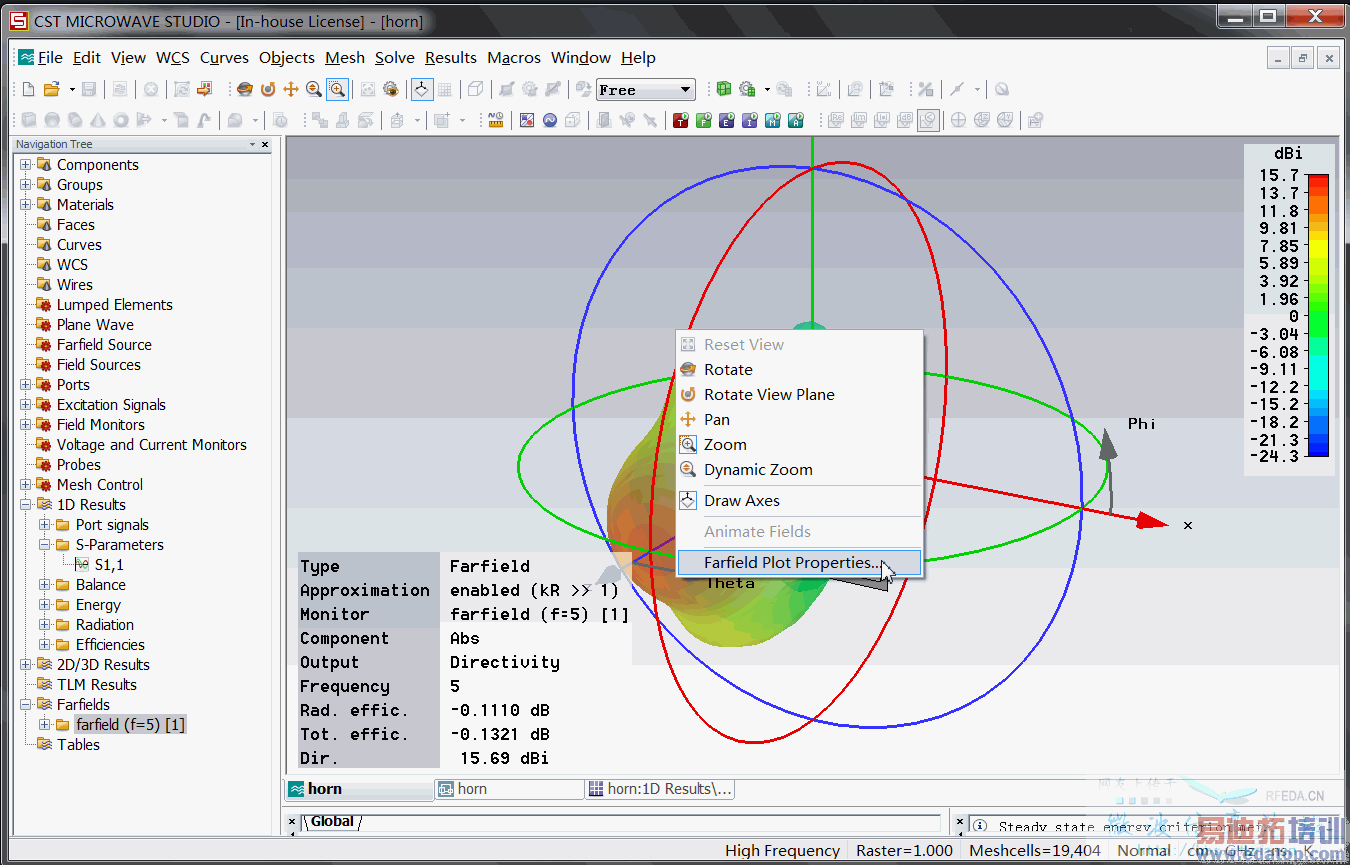Collapse the S-Parameters tree node

(45, 544)
